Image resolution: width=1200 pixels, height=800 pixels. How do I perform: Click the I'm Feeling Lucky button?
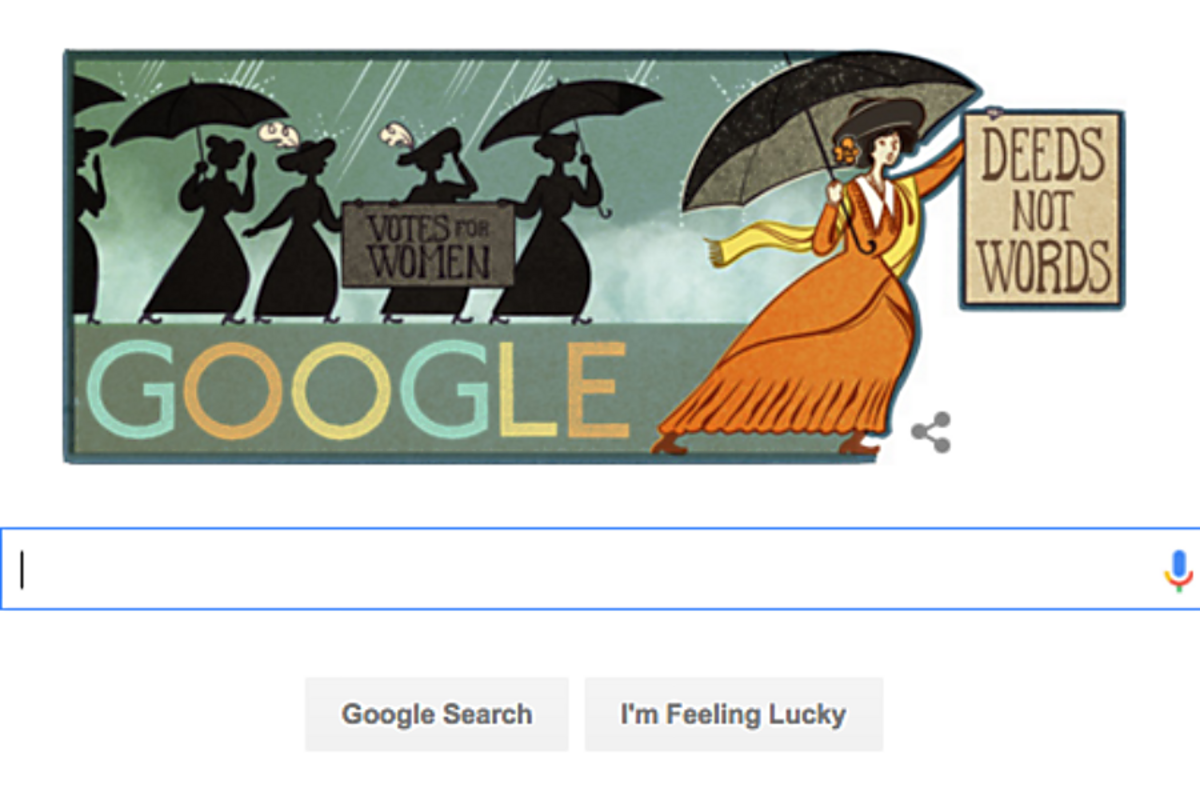pos(734,714)
